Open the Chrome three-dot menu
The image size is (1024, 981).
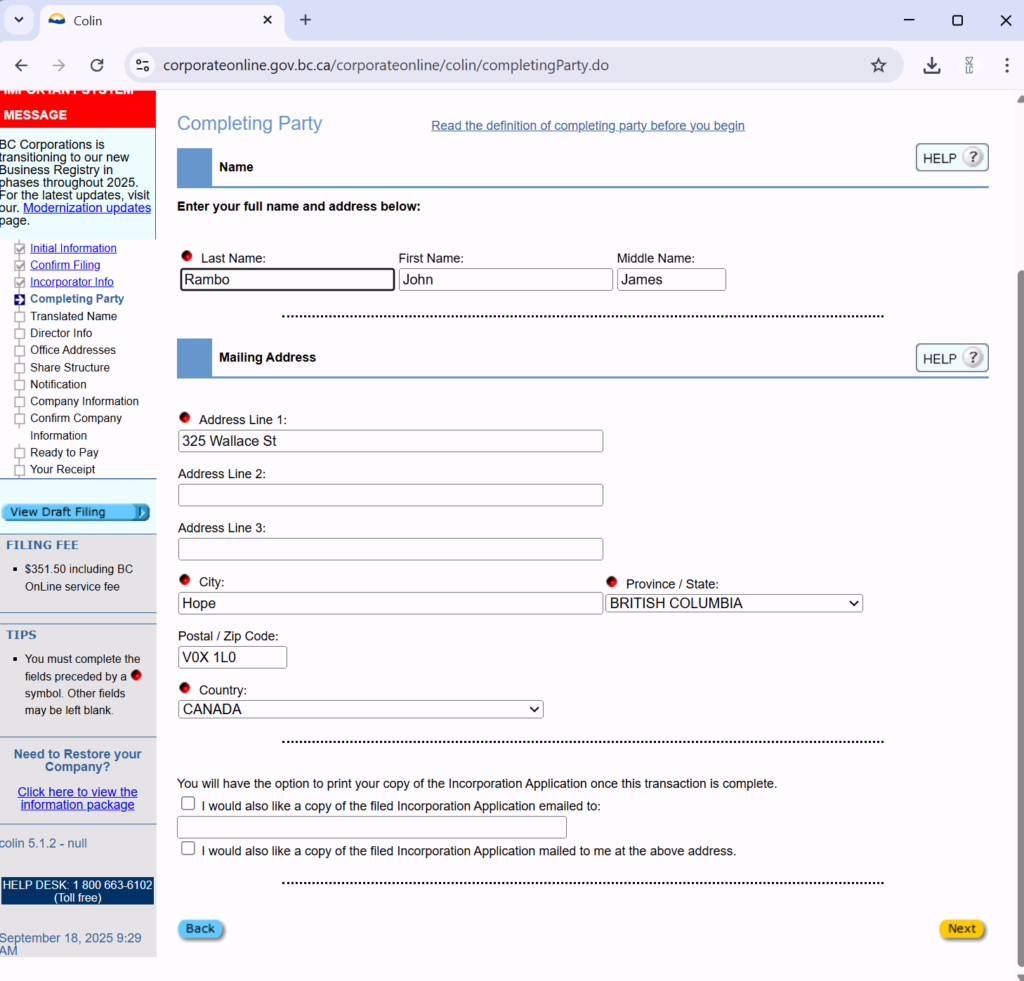point(1006,65)
